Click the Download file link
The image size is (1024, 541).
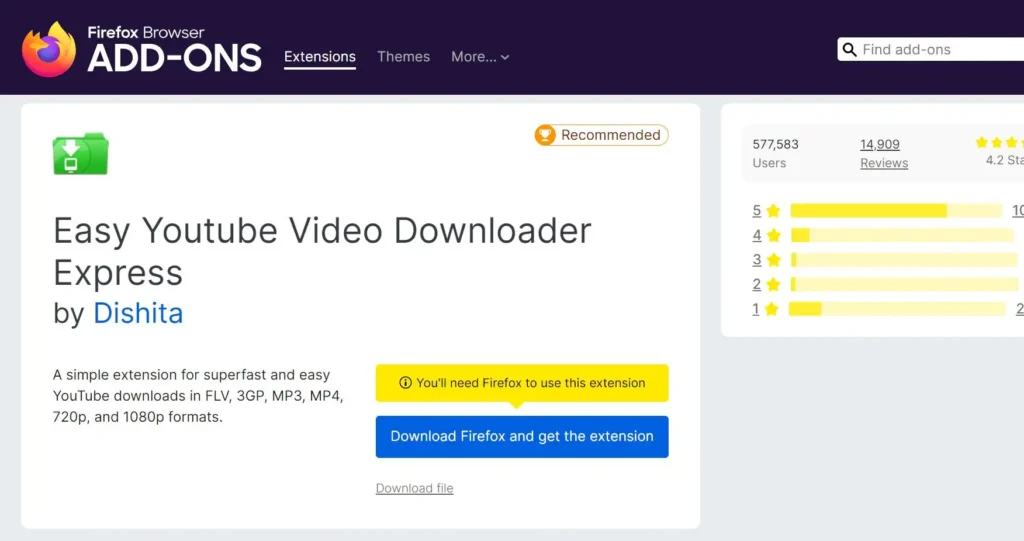click(x=414, y=488)
